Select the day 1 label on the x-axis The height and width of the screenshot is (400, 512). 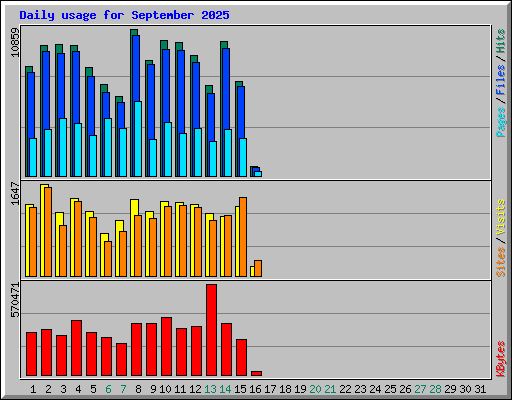[33, 389]
